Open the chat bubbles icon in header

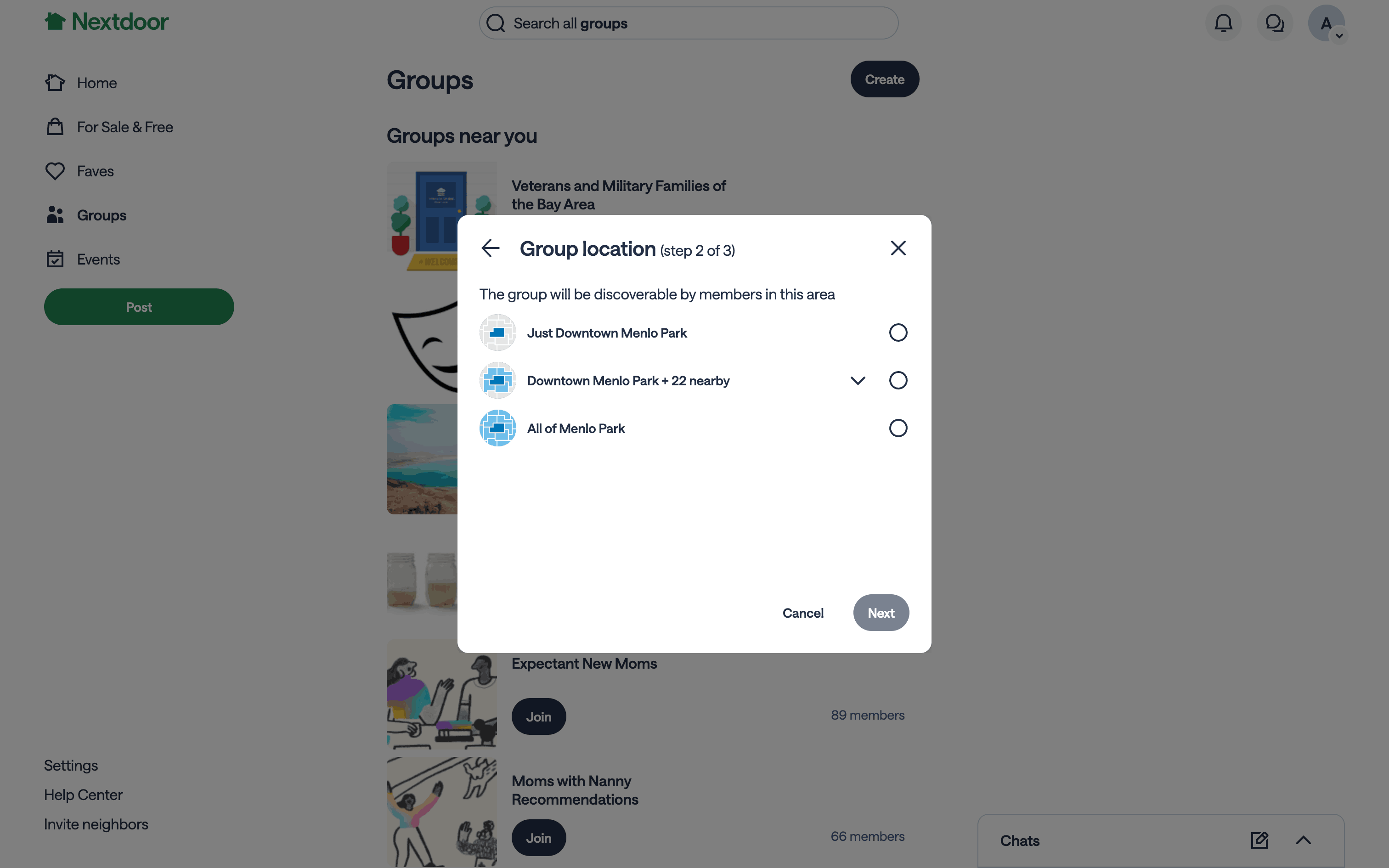click(1274, 23)
